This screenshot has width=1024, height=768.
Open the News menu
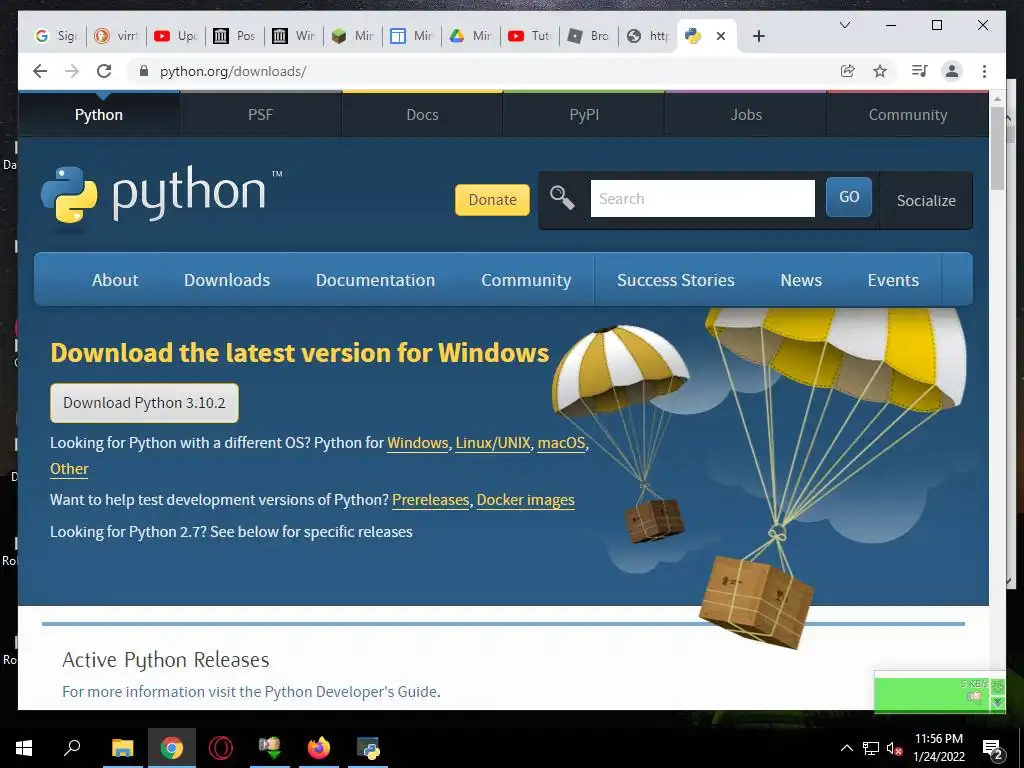point(801,280)
